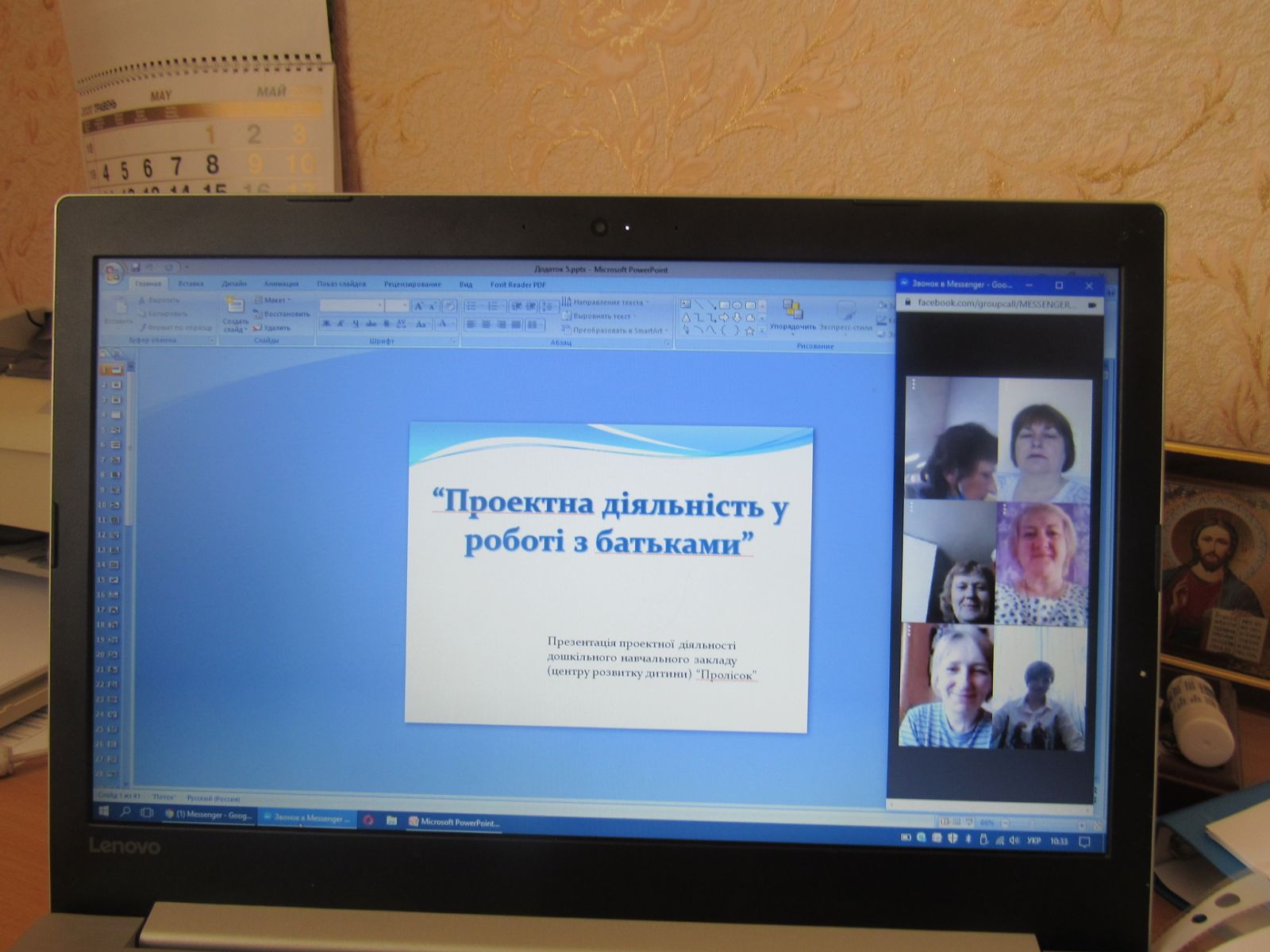Switch to the Показ слайдов ribbon tab
This screenshot has width=1270, height=952.
(x=341, y=284)
